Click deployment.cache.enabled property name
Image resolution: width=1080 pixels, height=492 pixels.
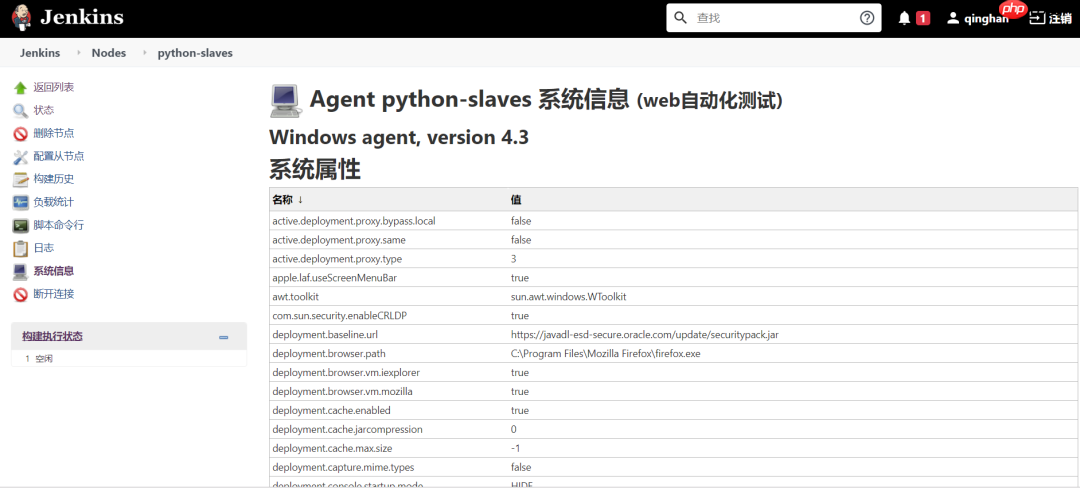click(331, 411)
